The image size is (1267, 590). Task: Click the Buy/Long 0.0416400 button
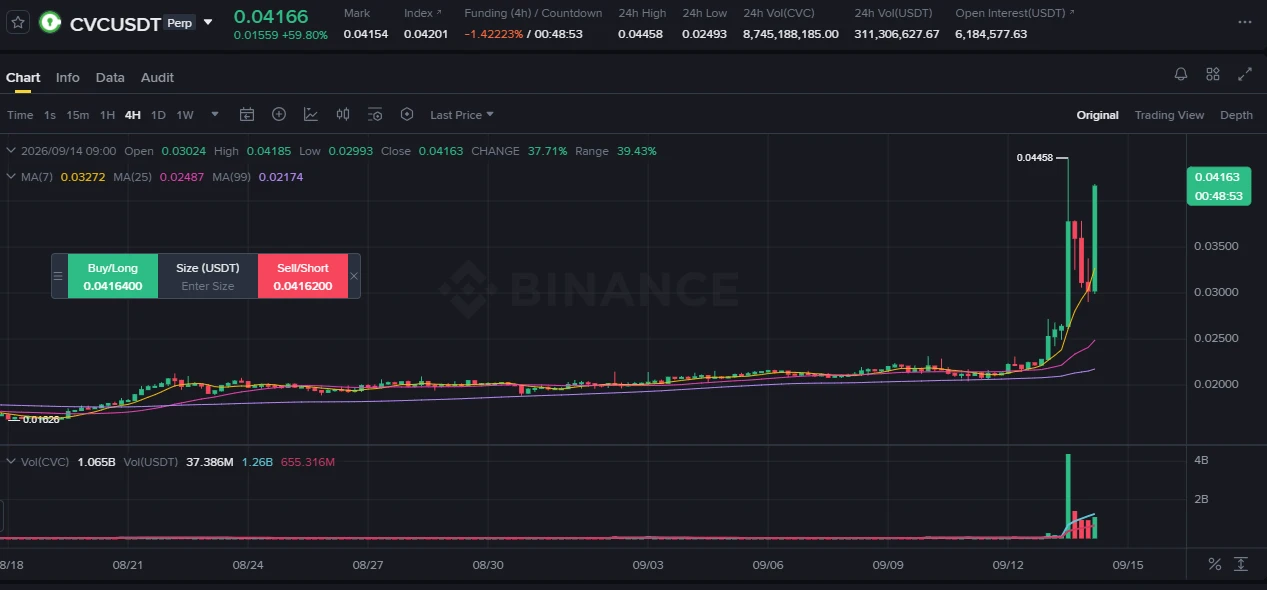click(113, 276)
